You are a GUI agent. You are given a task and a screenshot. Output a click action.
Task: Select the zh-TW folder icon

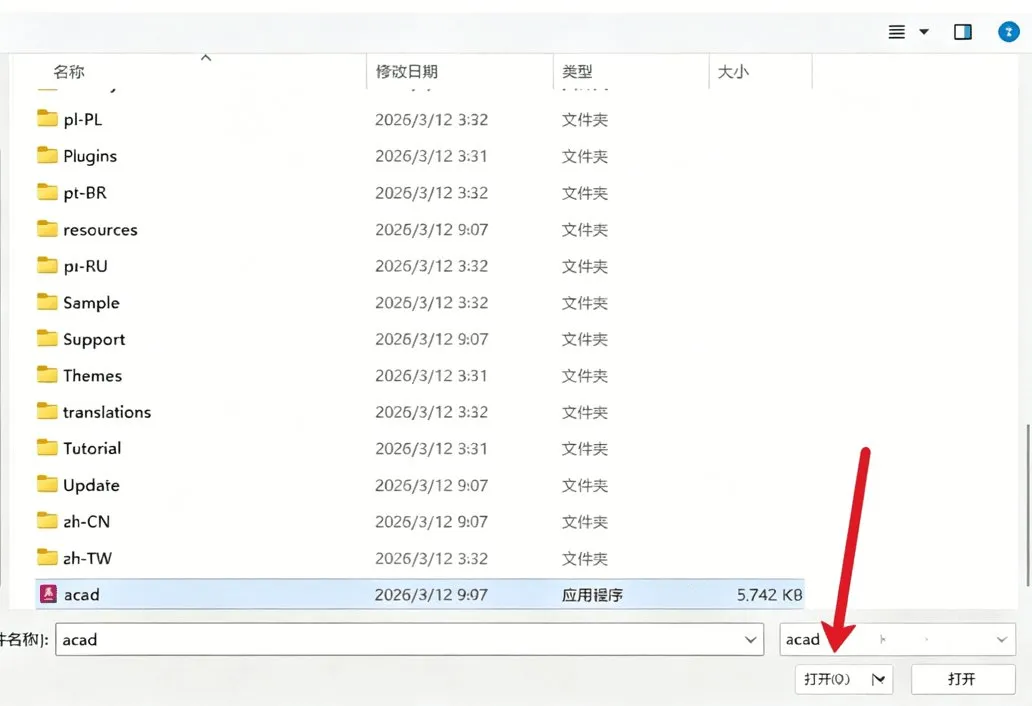point(47,558)
